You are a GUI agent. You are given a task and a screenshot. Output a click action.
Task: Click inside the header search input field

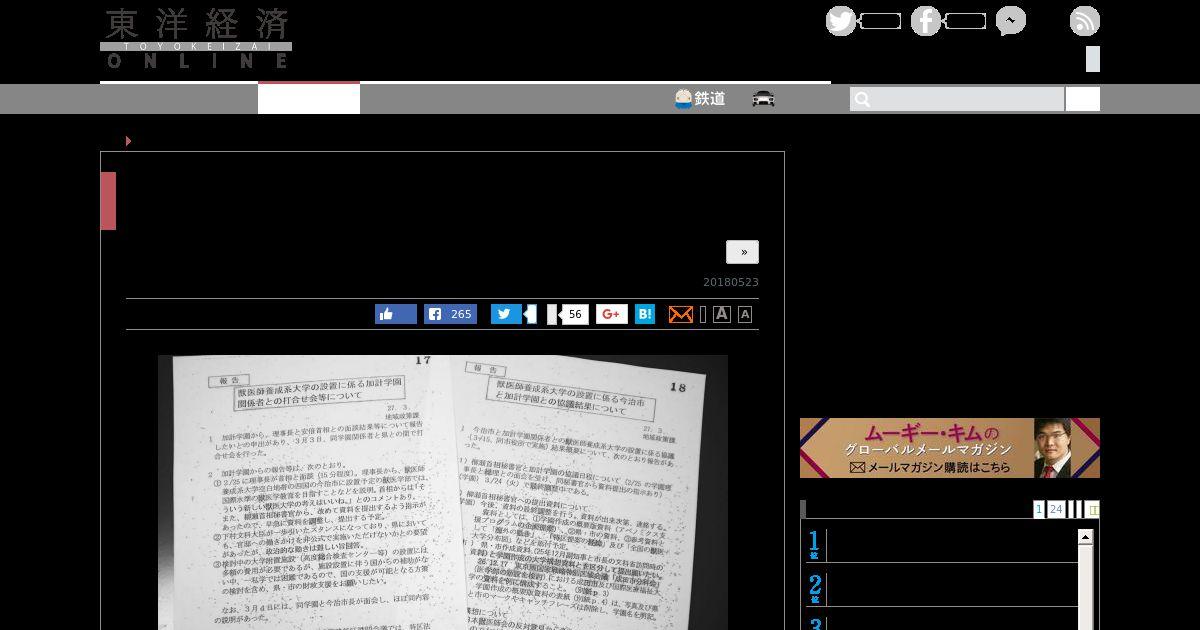(957, 99)
